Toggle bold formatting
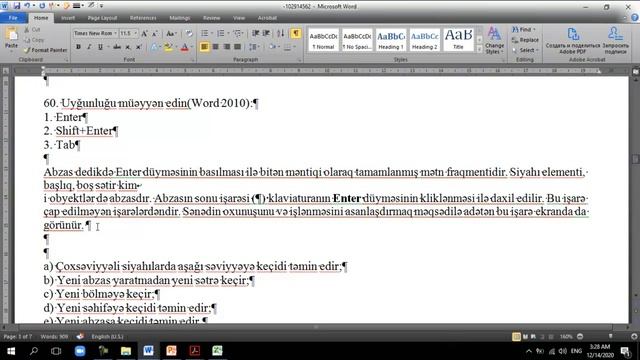Screen dimensions: 640x360 (78, 47)
